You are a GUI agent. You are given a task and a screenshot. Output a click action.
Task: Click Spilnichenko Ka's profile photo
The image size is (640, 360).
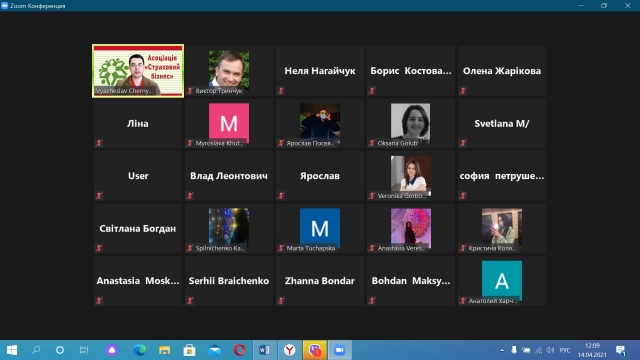229,227
